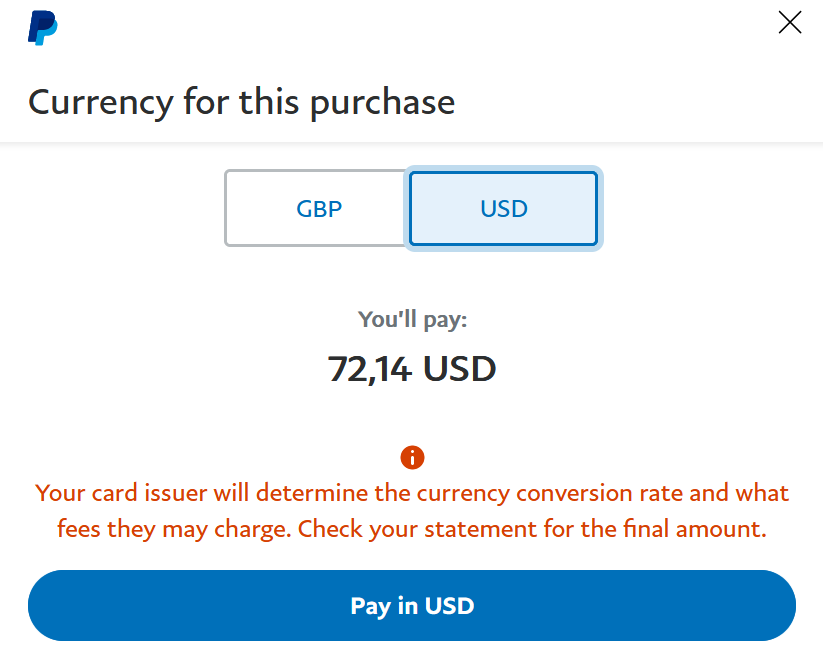The image size is (823, 671).
Task: Click Check your statement for the final amount
Action: pyautogui.click(x=532, y=529)
